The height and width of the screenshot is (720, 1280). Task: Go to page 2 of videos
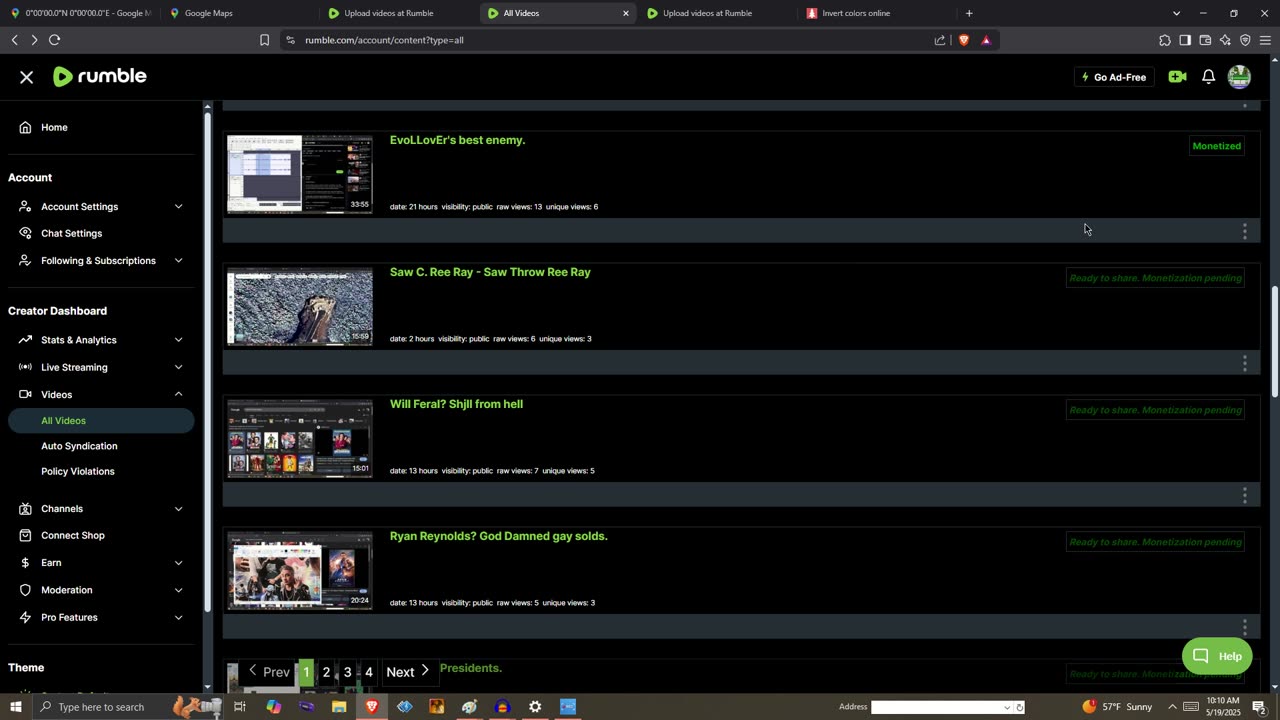[326, 672]
